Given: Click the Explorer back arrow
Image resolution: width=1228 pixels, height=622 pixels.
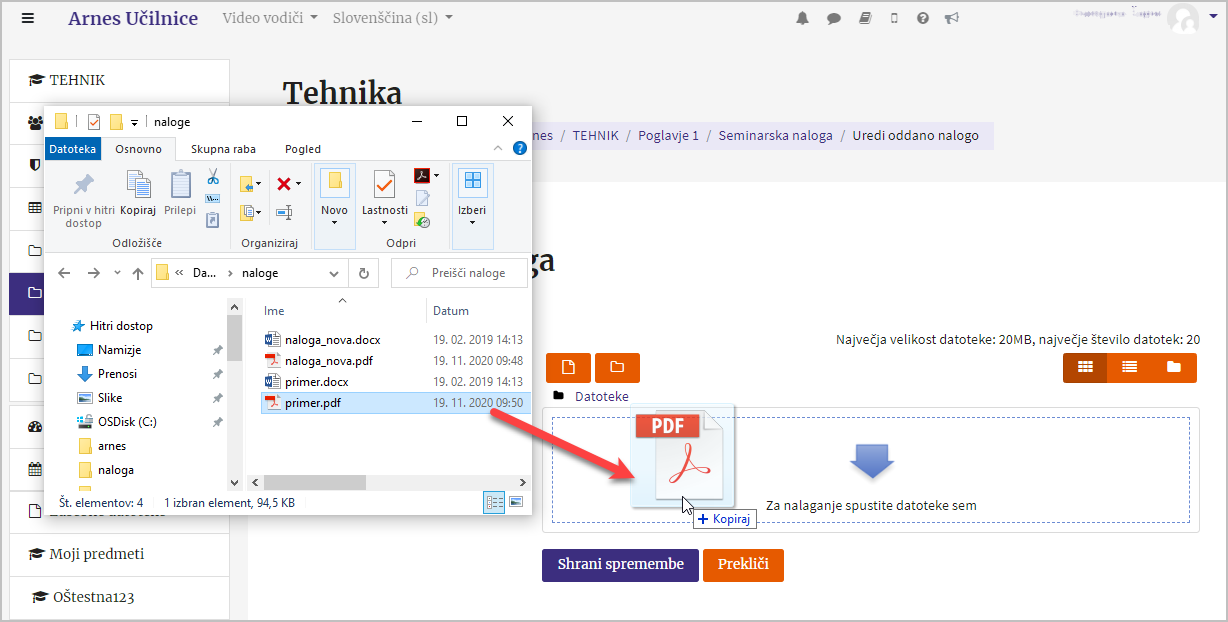Looking at the screenshot, I should coord(64,273).
